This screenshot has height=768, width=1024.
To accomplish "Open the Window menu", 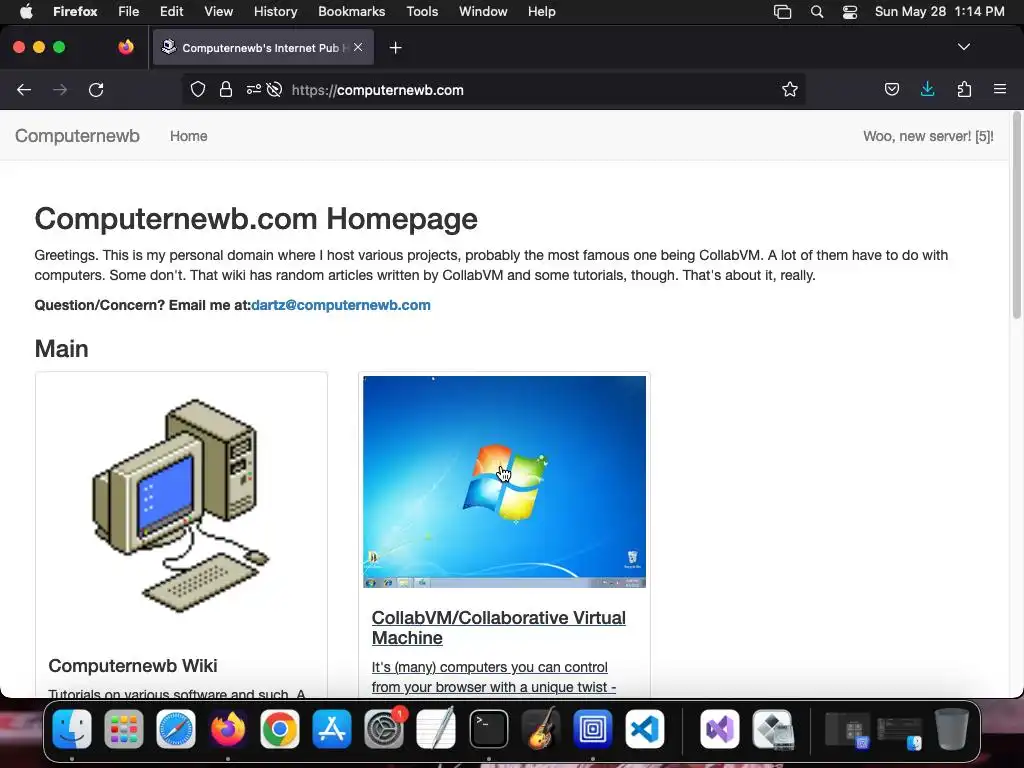I will 483,11.
